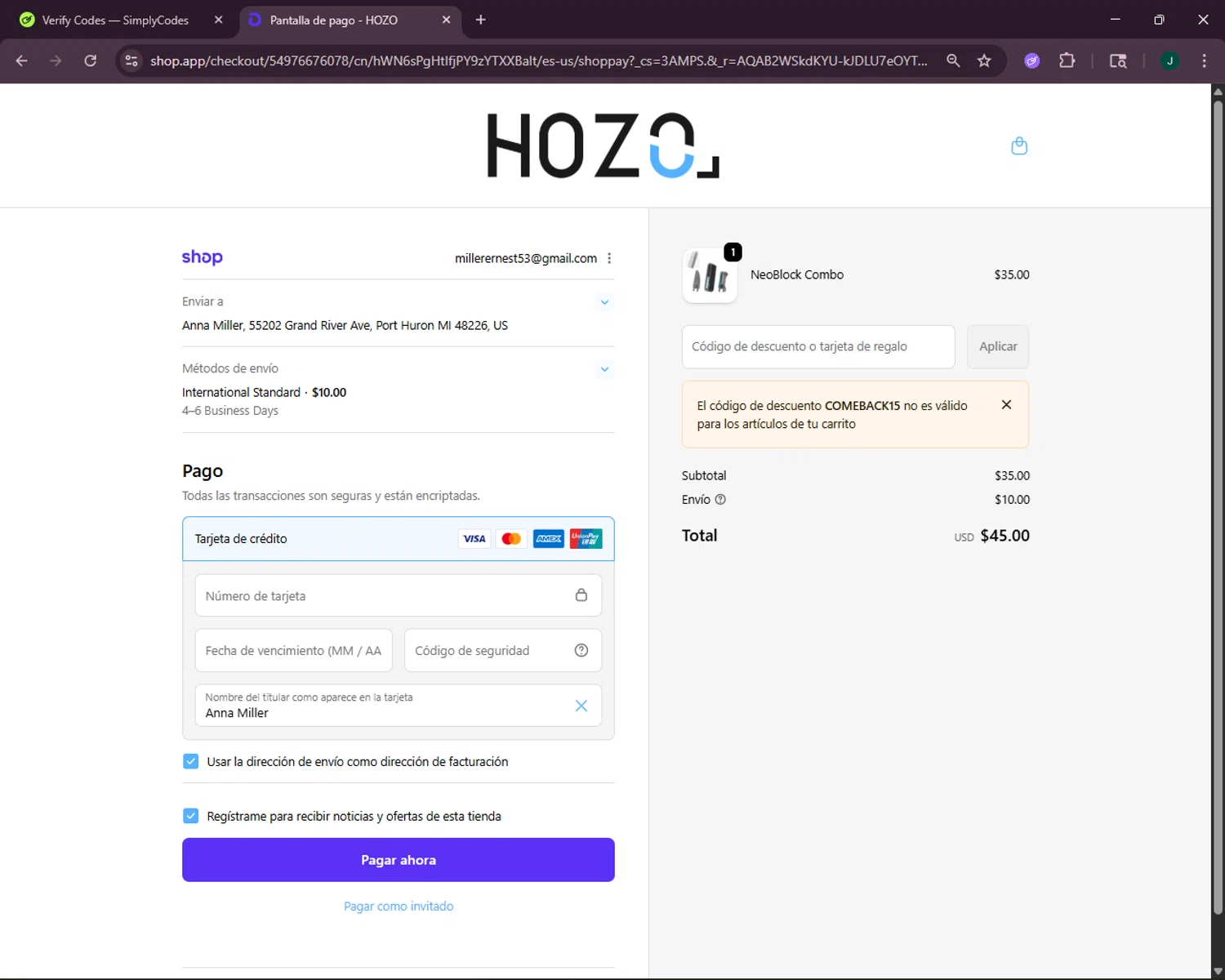The width and height of the screenshot is (1225, 980).
Task: Reload the current page
Action: click(x=90, y=60)
